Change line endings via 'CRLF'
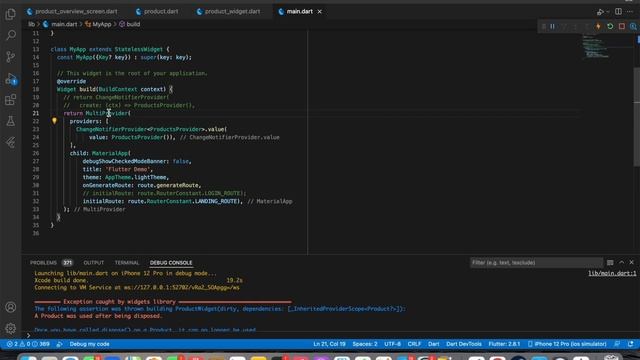The image size is (640, 360). (414, 344)
